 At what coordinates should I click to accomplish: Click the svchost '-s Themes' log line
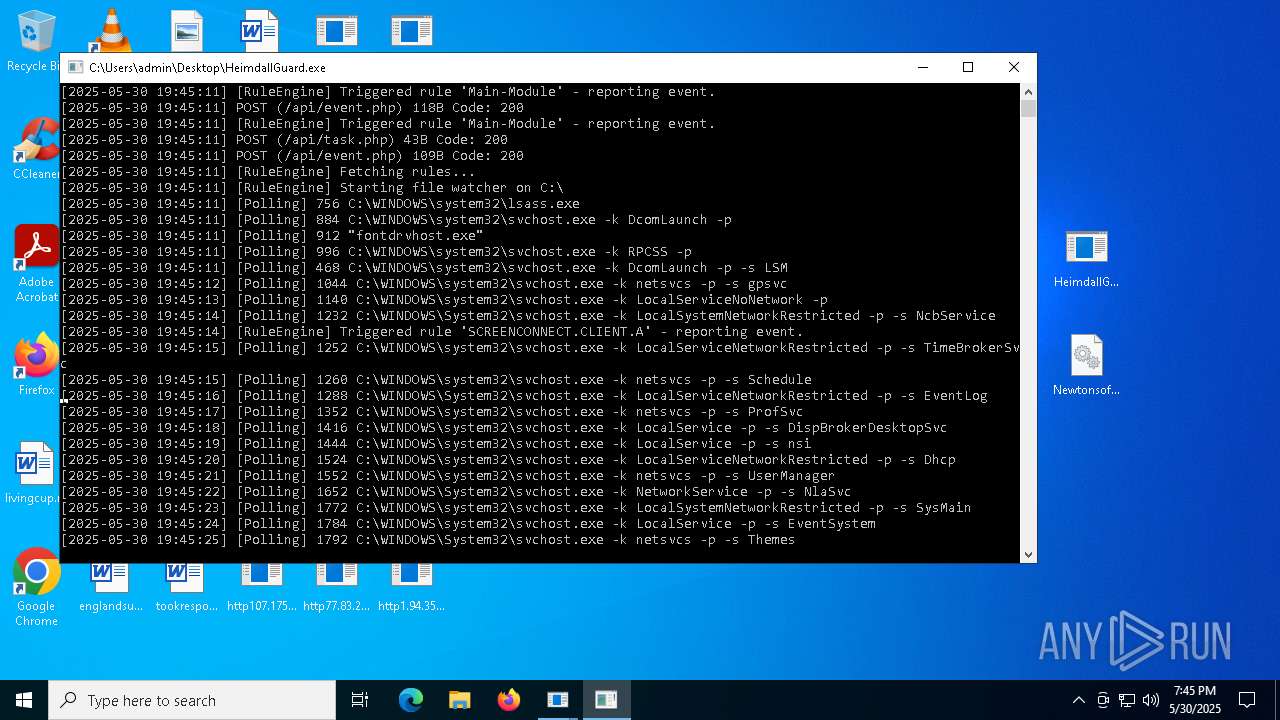pyautogui.click(x=428, y=540)
